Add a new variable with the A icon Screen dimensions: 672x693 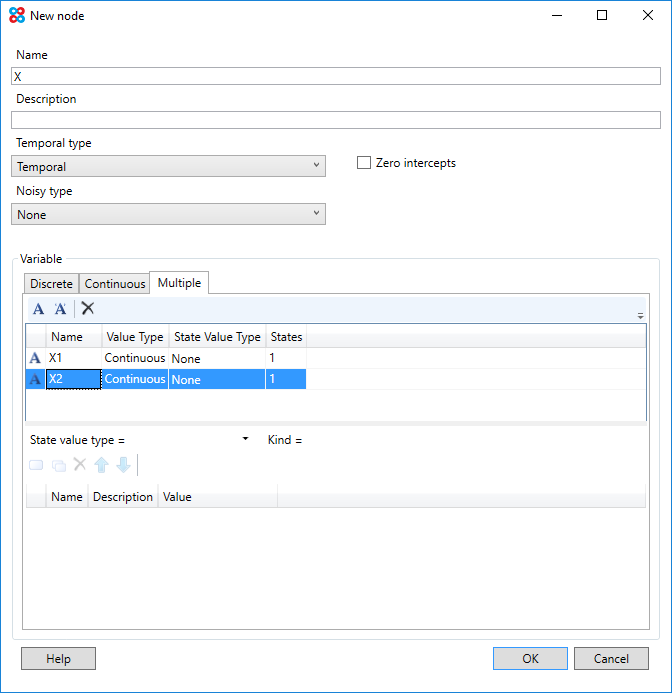tap(38, 308)
